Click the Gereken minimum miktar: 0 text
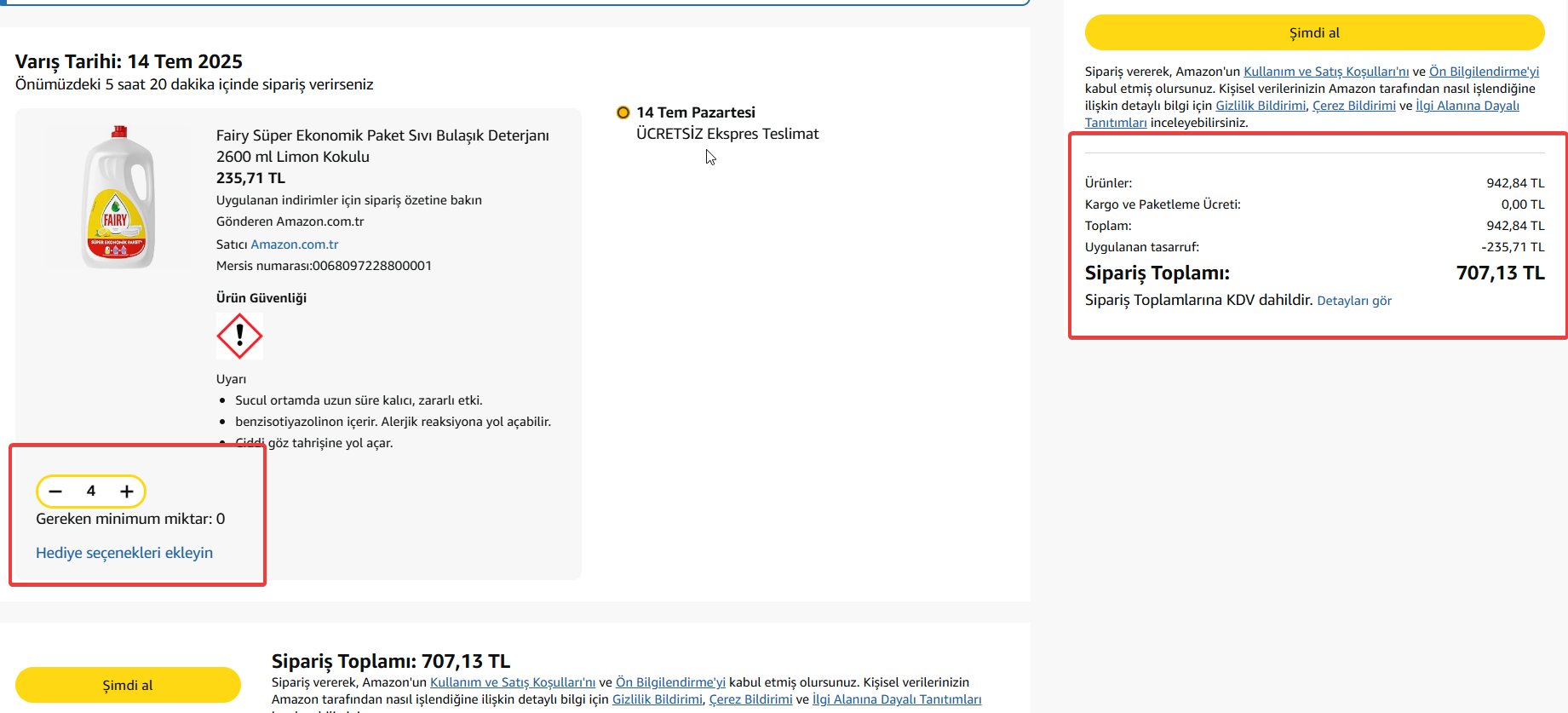The image size is (1568, 713). pos(130,519)
